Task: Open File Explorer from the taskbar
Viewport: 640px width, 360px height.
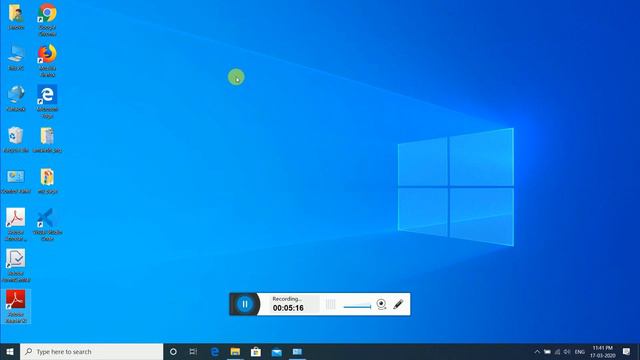Action: (x=235, y=351)
